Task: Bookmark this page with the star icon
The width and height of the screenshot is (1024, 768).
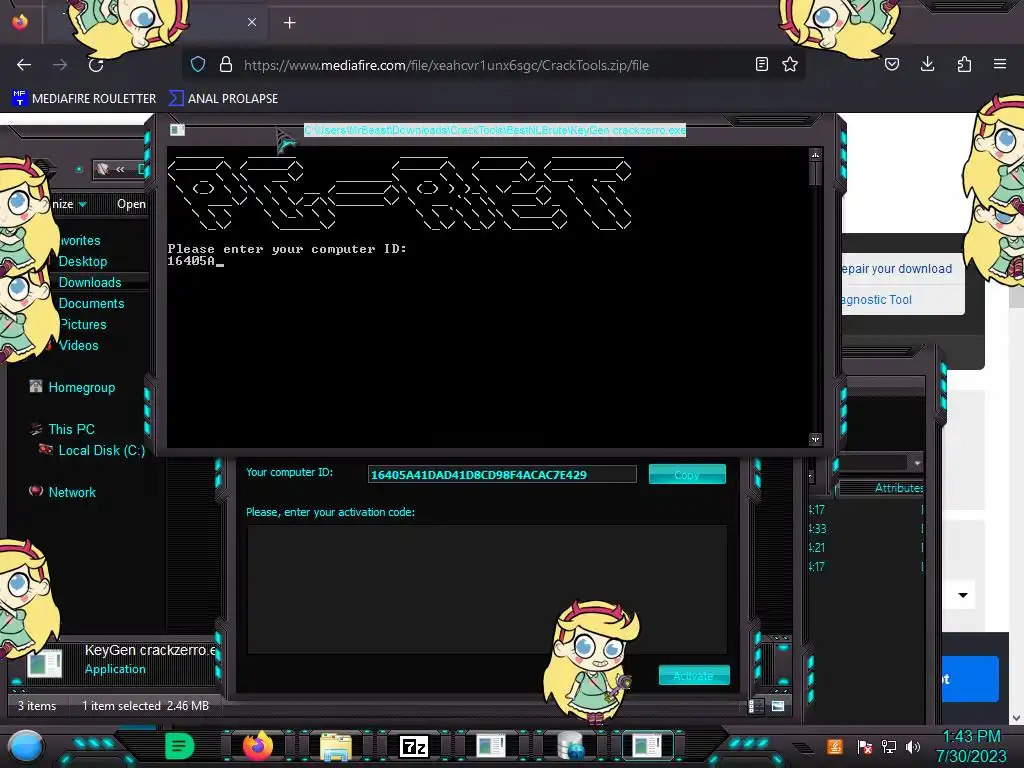Action: pos(790,64)
